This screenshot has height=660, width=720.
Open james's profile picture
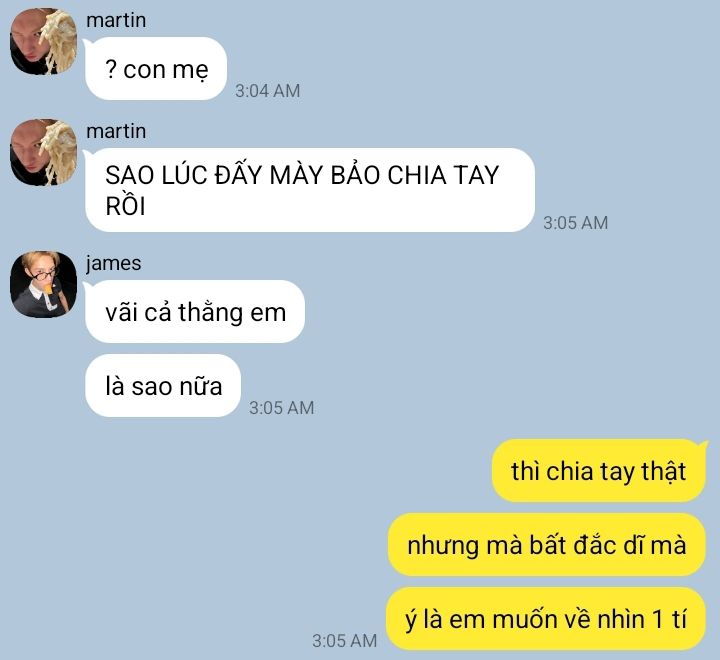click(x=44, y=284)
